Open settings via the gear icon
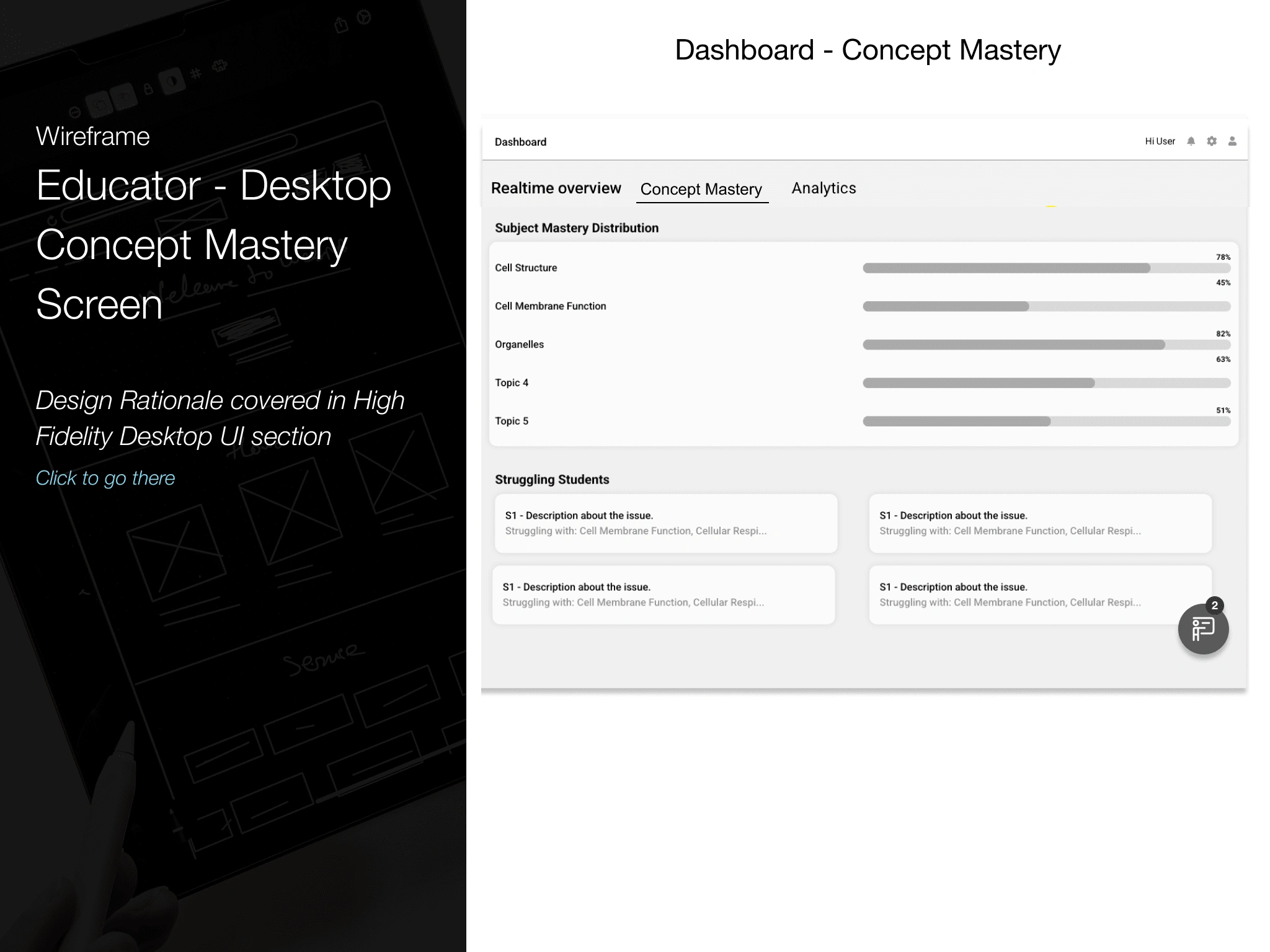This screenshot has height=952, width=1270. click(1212, 141)
